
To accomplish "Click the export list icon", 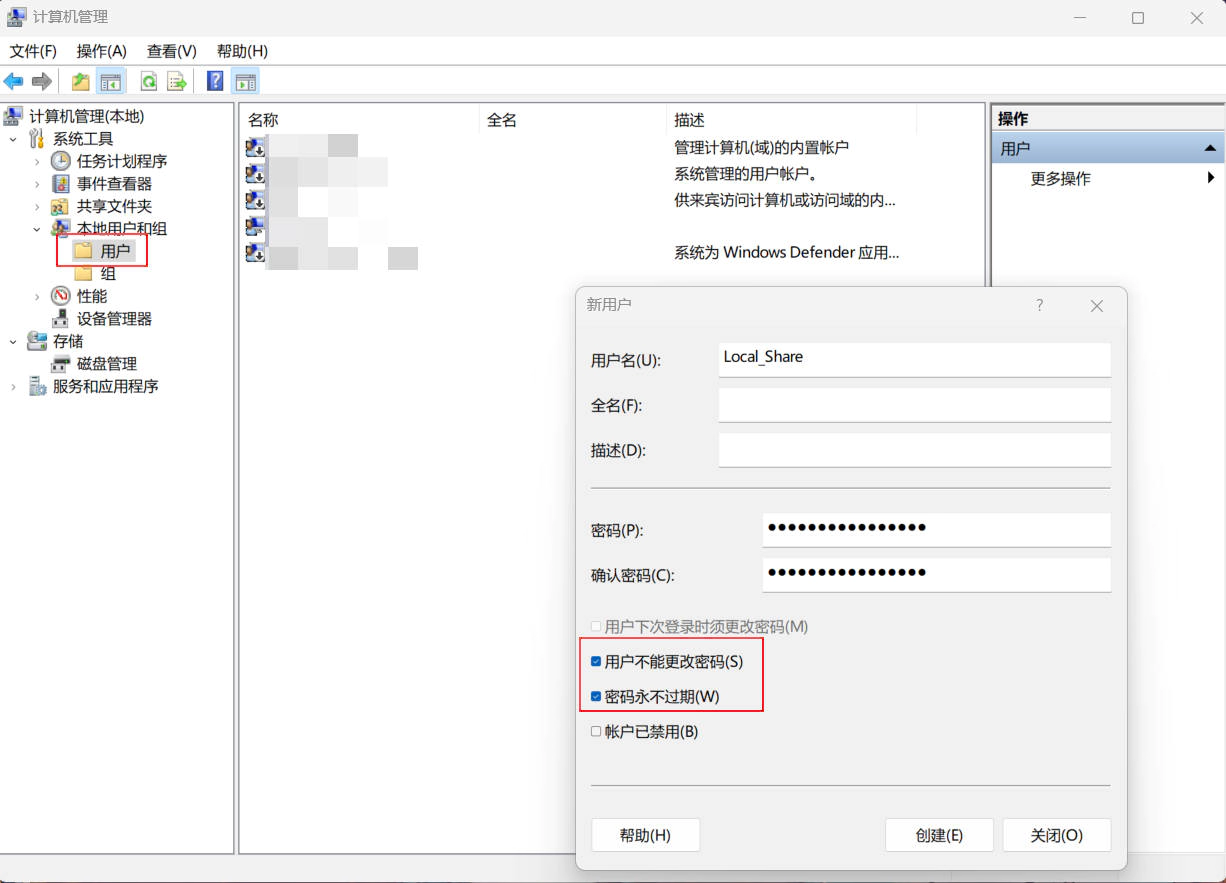I will (176, 81).
